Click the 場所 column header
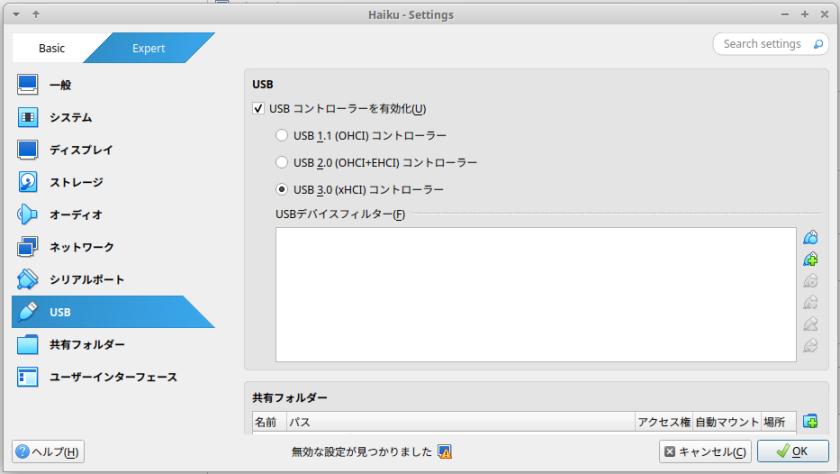The width and height of the screenshot is (840, 474). click(778, 422)
